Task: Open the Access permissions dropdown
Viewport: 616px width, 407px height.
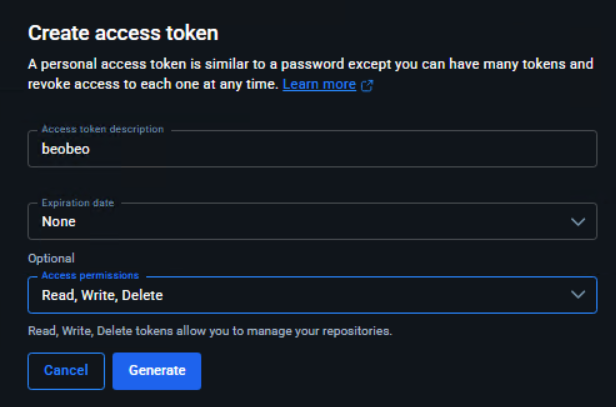Action: 312,295
